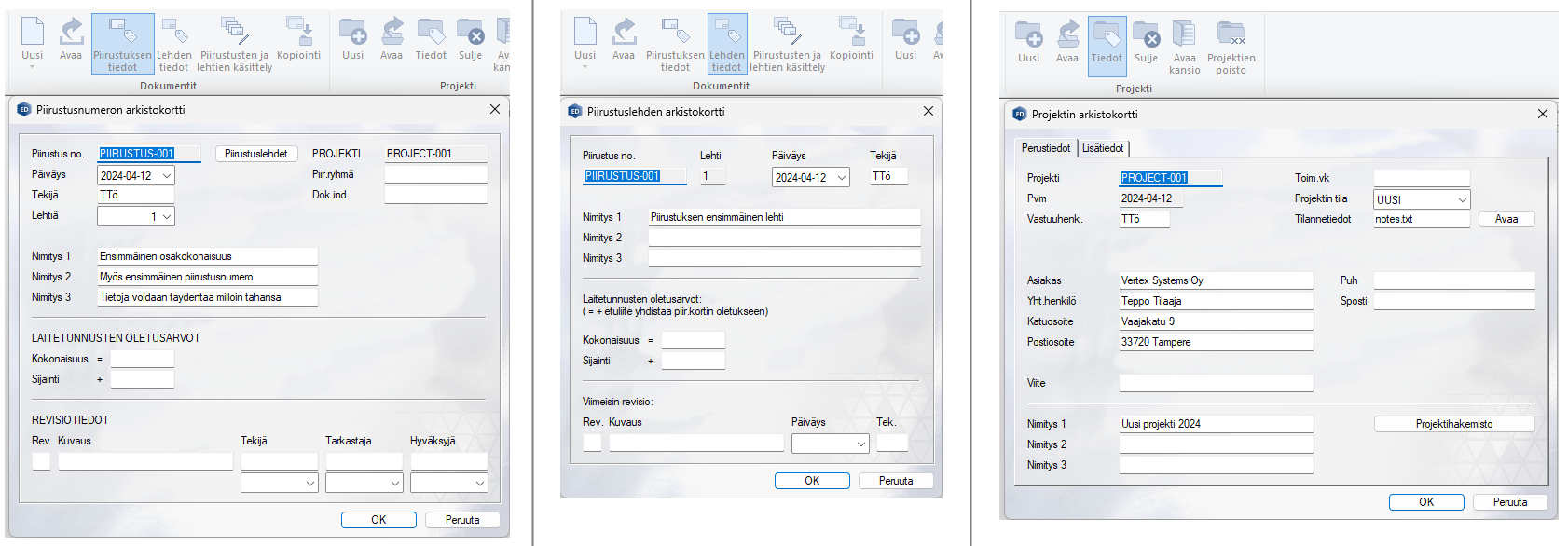The height and width of the screenshot is (546, 1568).
Task: Open dropdown under Hyväksyjä in REVISIOTIEDOT section
Action: (479, 483)
